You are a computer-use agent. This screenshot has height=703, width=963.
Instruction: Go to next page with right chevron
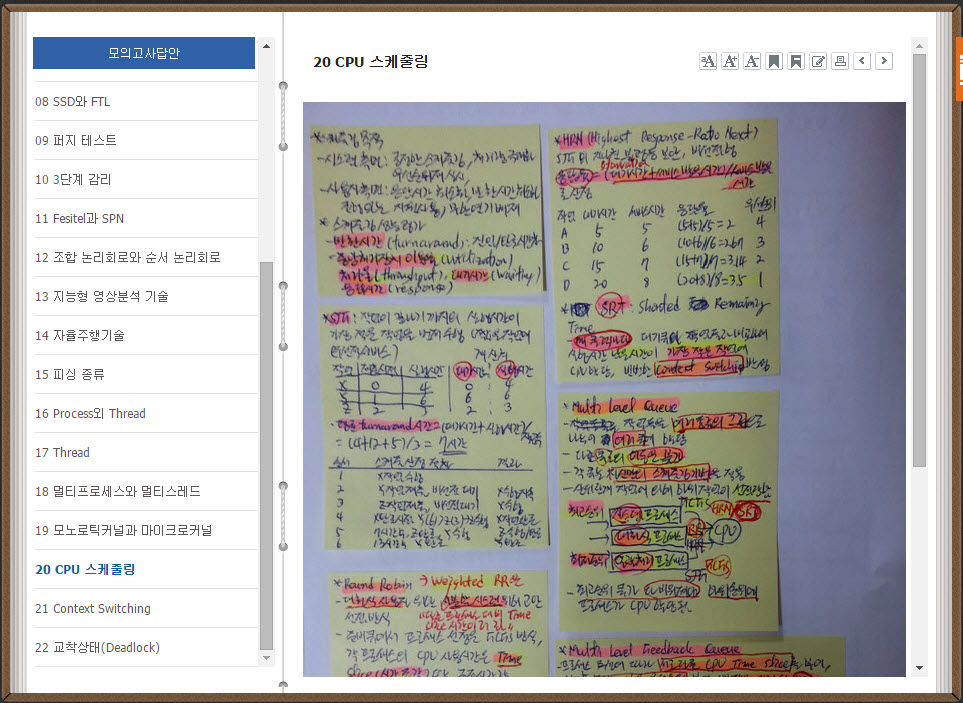[884, 61]
